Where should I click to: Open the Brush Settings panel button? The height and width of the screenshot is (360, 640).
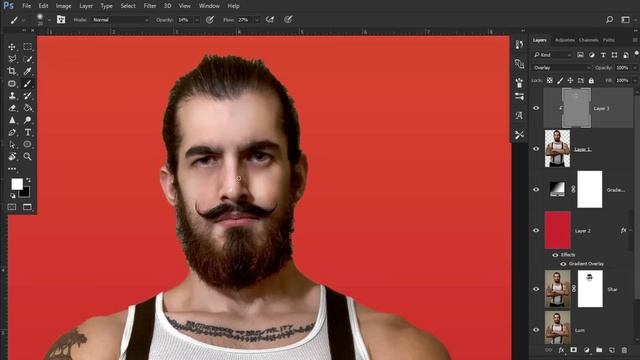coord(61,20)
